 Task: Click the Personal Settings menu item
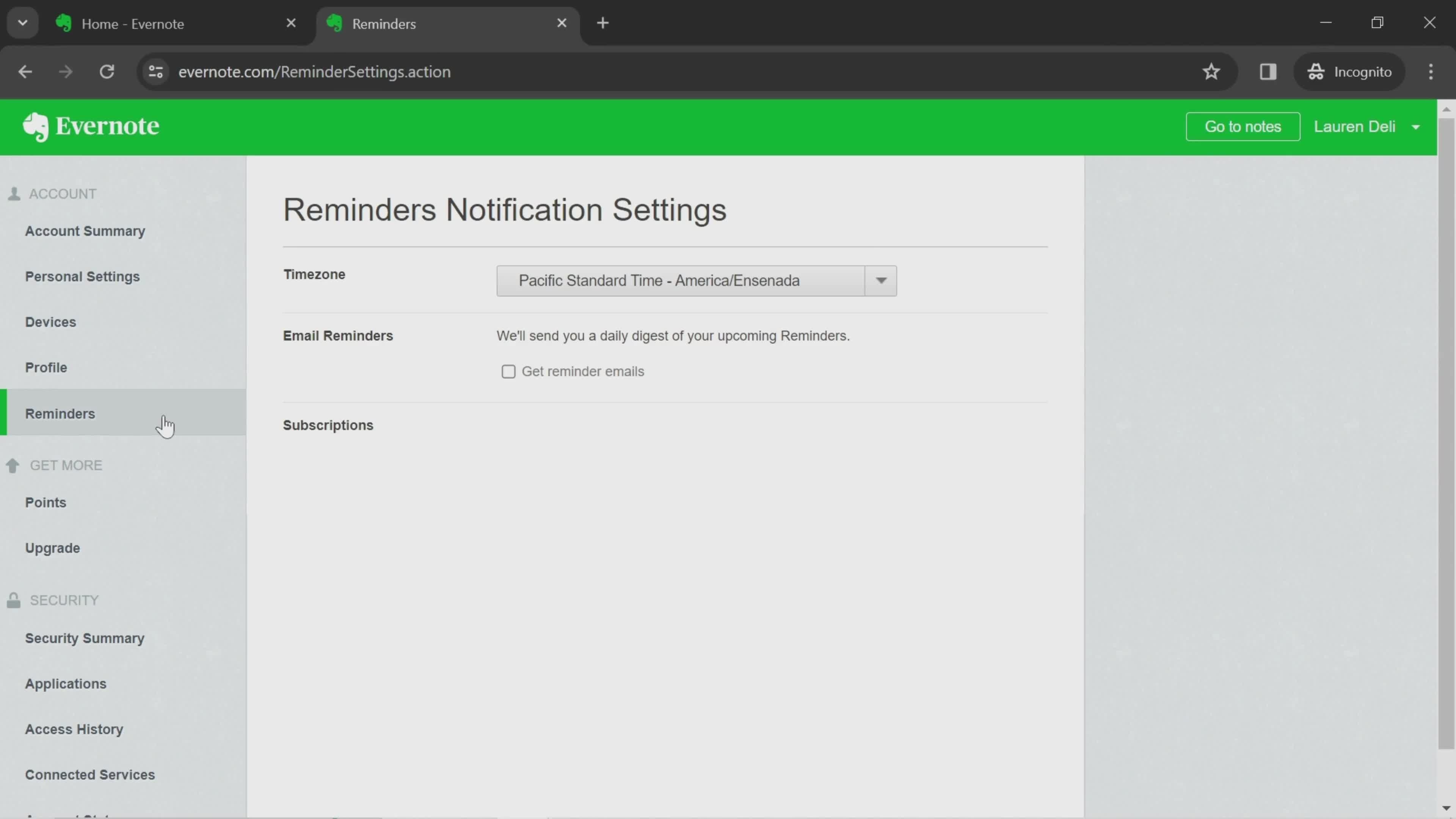point(82,276)
